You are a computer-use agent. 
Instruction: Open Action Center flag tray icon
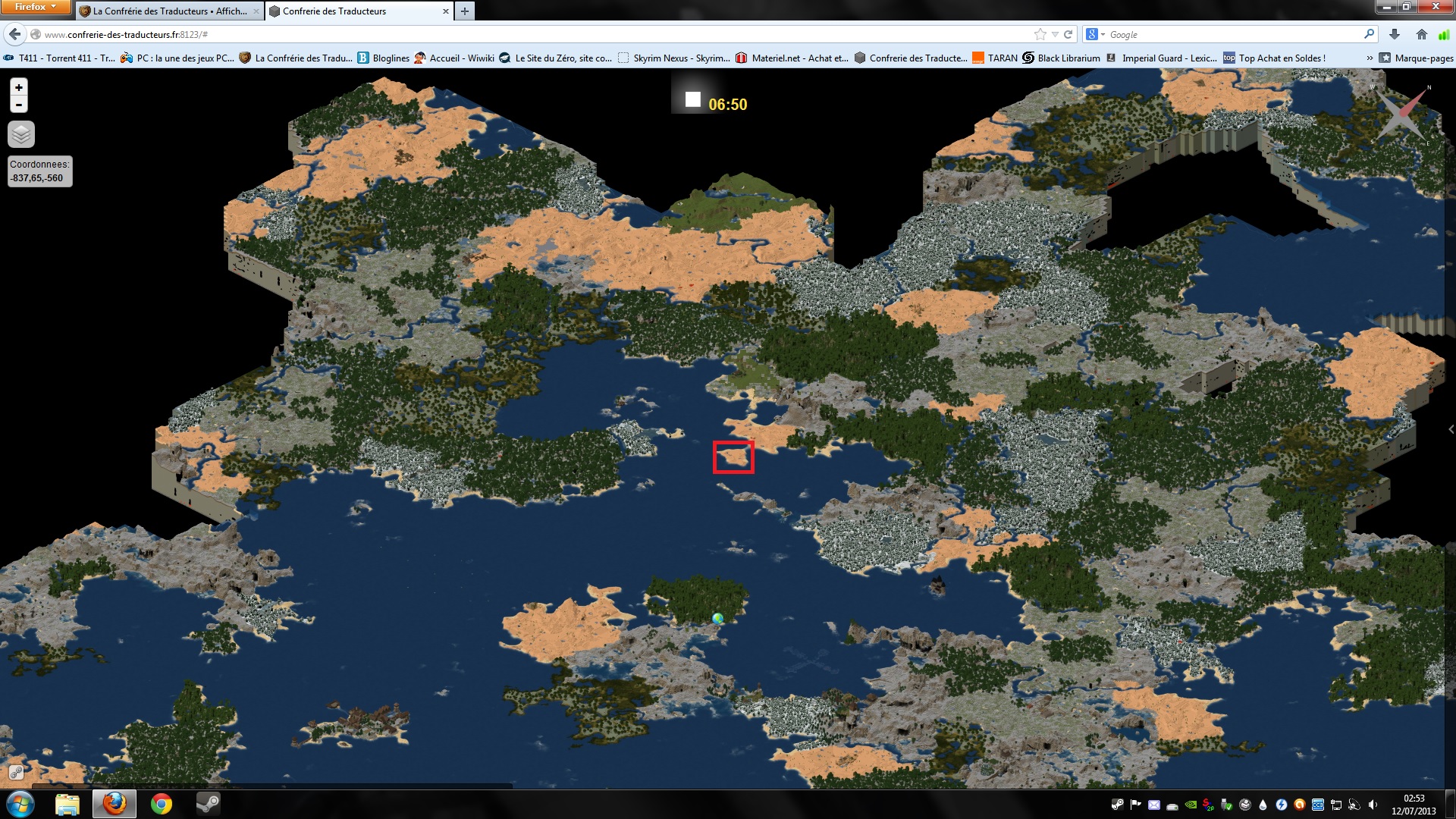coord(1135,805)
